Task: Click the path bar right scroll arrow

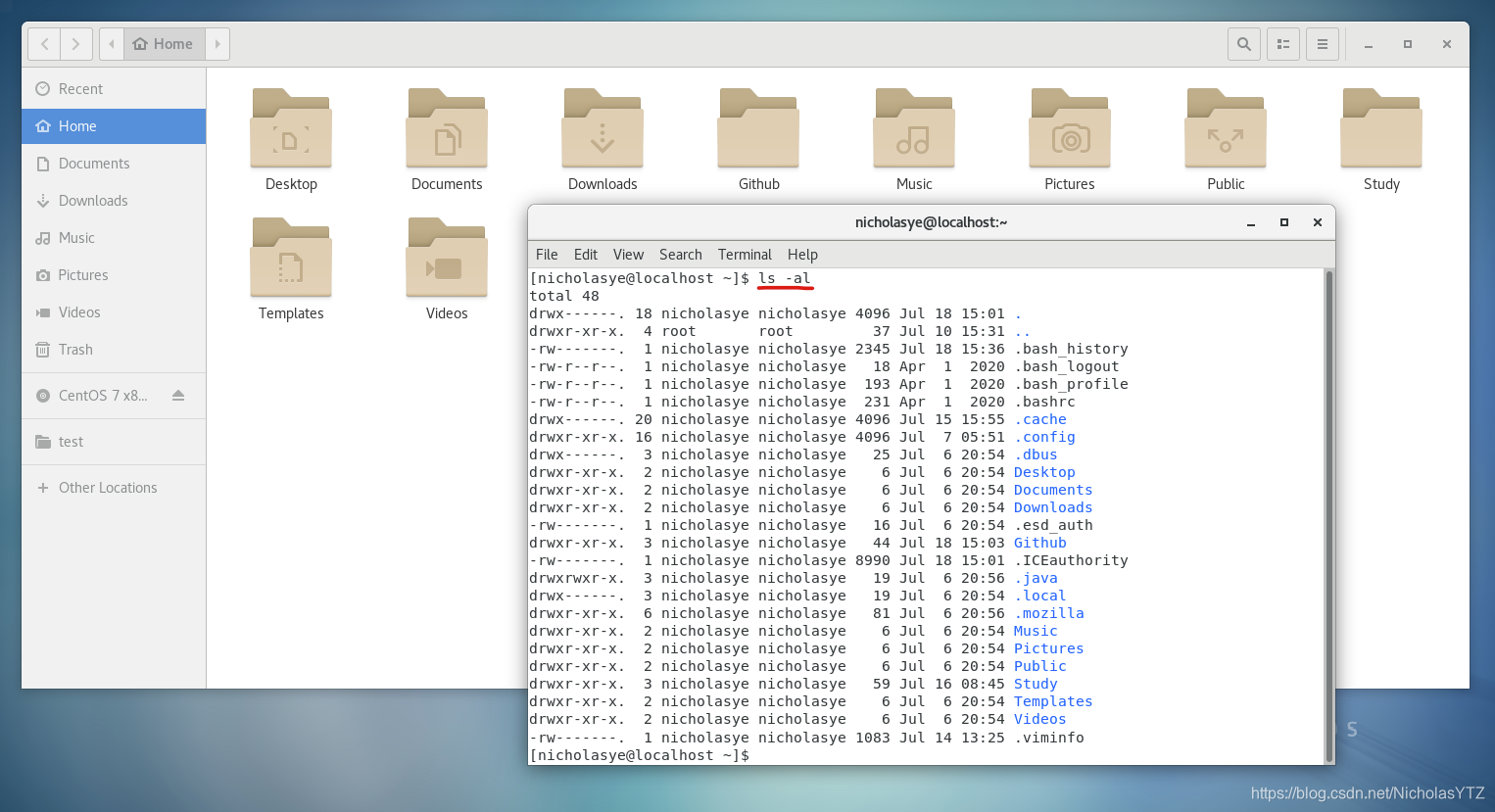Action: point(217,44)
